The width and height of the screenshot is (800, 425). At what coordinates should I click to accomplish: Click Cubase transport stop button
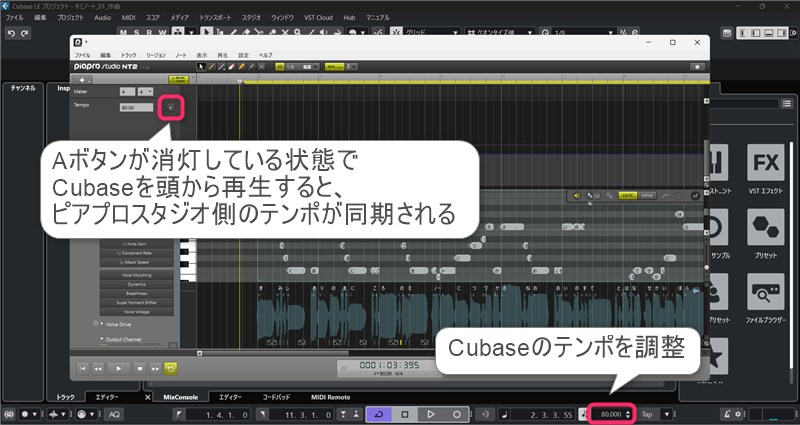pyautogui.click(x=405, y=414)
